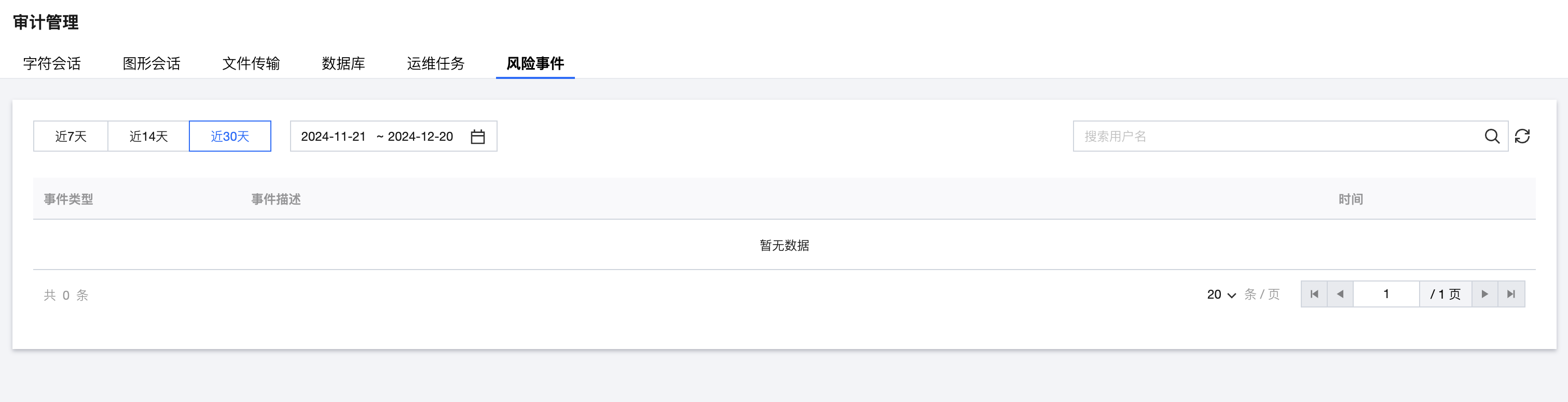Open the calendar date picker icon

click(x=478, y=137)
